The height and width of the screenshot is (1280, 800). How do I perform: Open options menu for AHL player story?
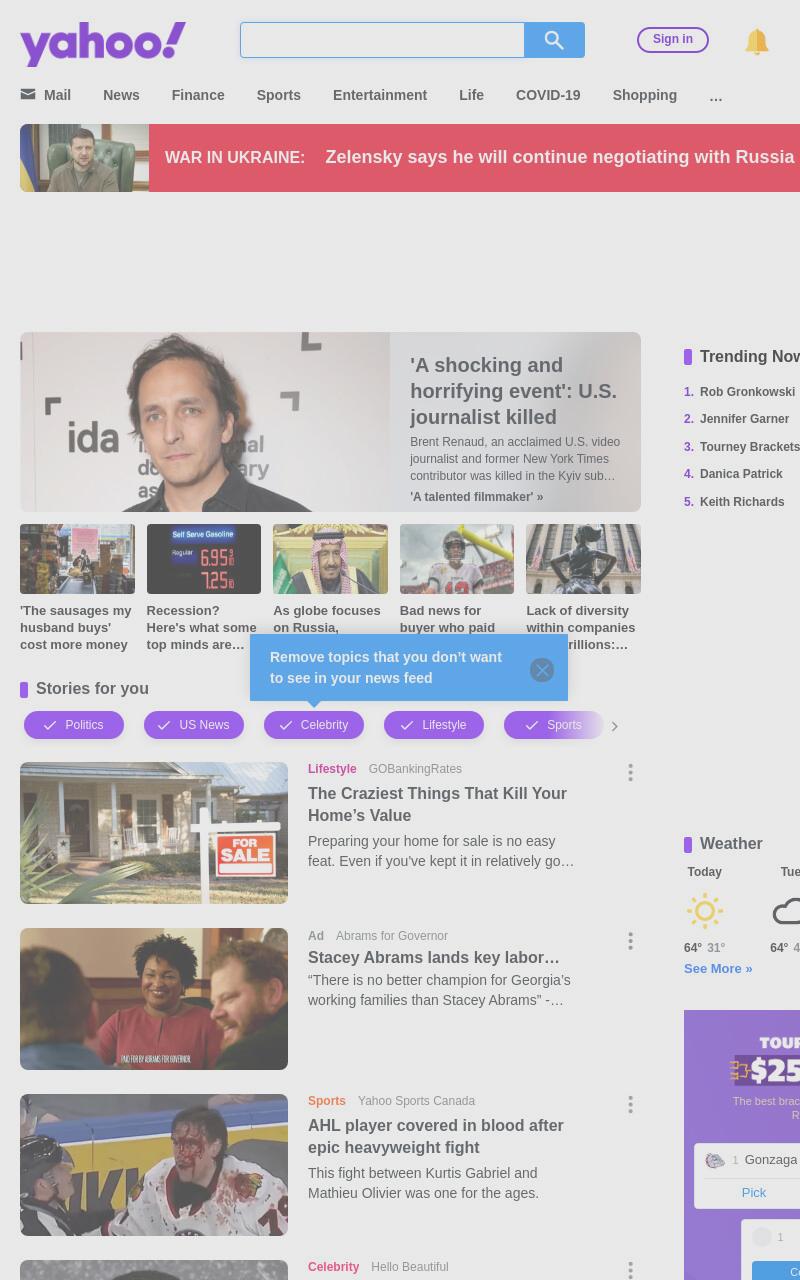pos(630,1105)
